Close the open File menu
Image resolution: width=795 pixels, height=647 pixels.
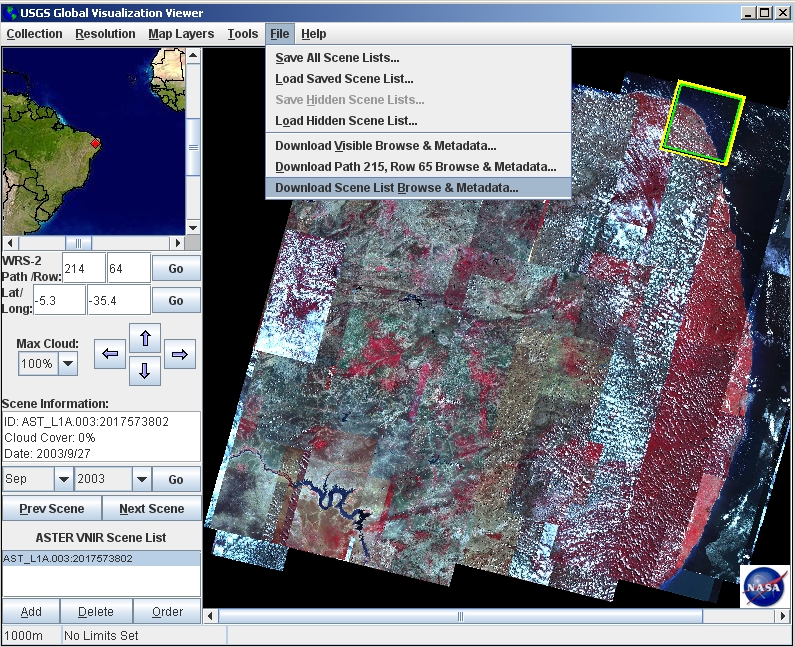280,34
